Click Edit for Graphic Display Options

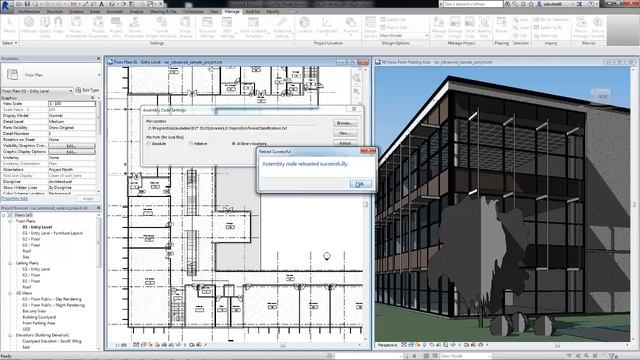point(72,152)
